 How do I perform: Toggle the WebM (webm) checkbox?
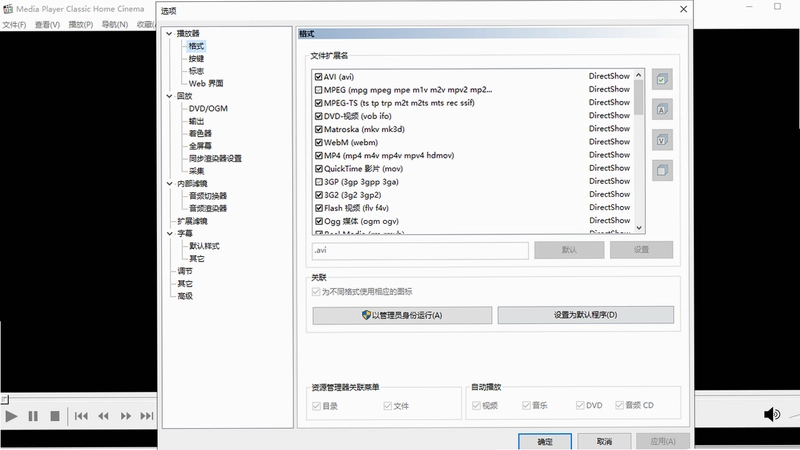318,142
